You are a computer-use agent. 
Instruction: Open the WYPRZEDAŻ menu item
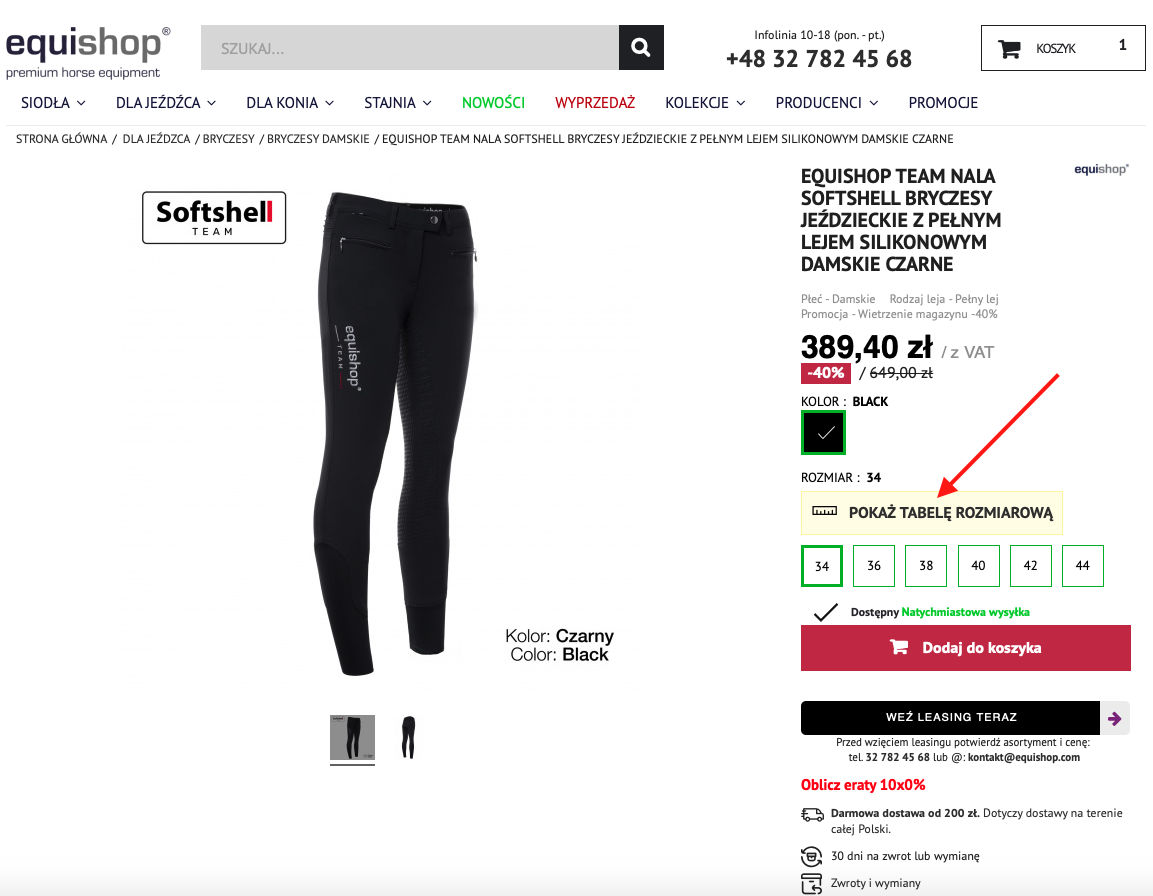(595, 103)
